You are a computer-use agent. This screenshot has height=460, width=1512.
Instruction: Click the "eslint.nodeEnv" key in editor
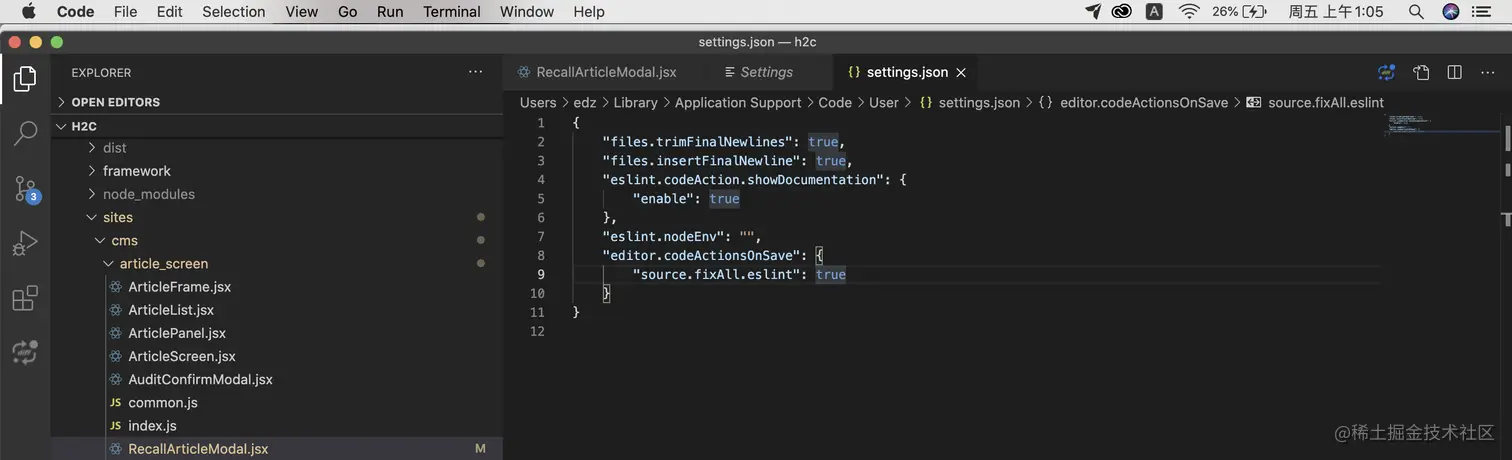[x=666, y=236]
